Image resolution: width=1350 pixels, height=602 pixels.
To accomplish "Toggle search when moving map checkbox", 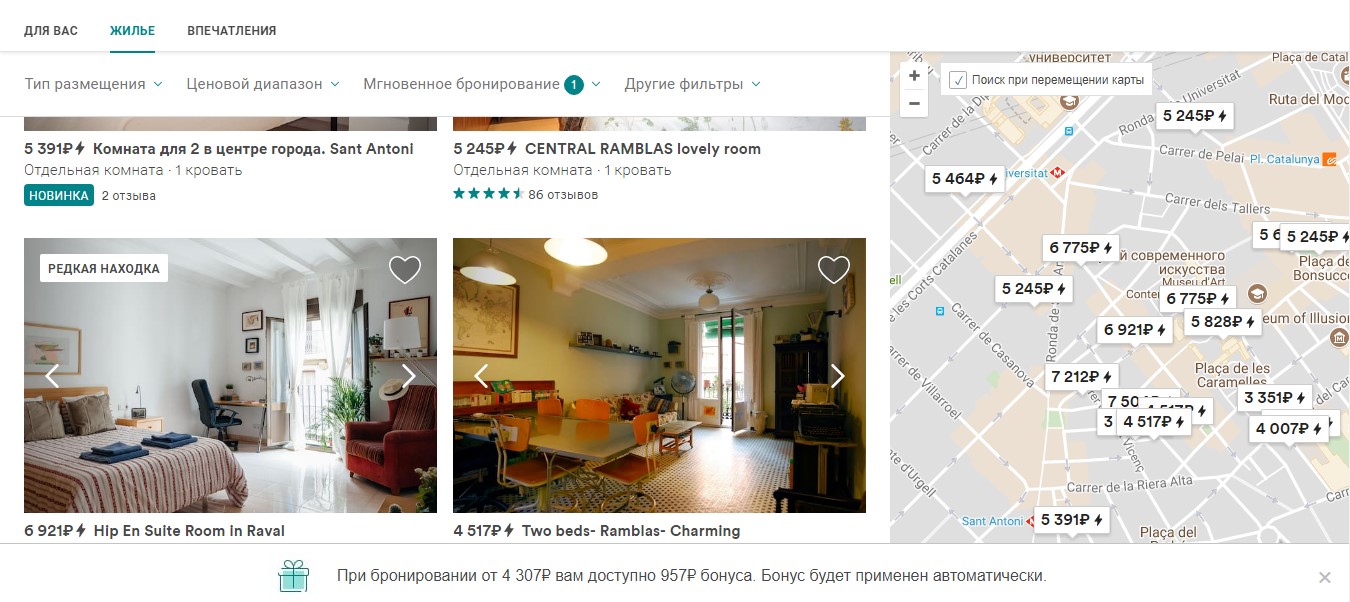I will (958, 79).
